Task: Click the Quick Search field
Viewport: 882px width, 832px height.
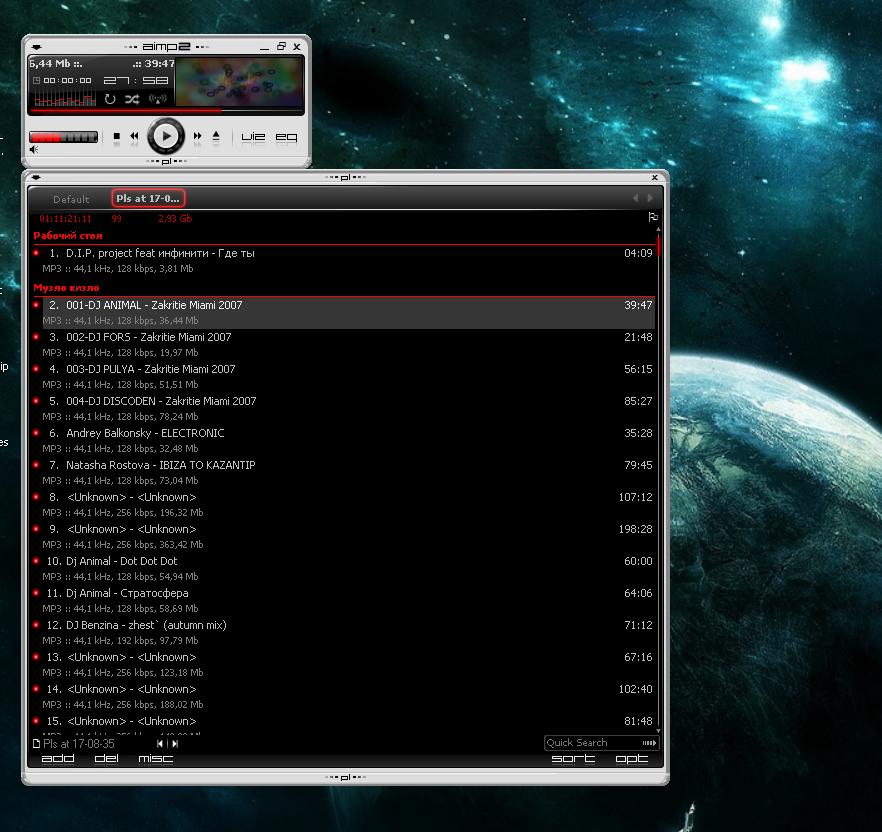Action: point(601,743)
